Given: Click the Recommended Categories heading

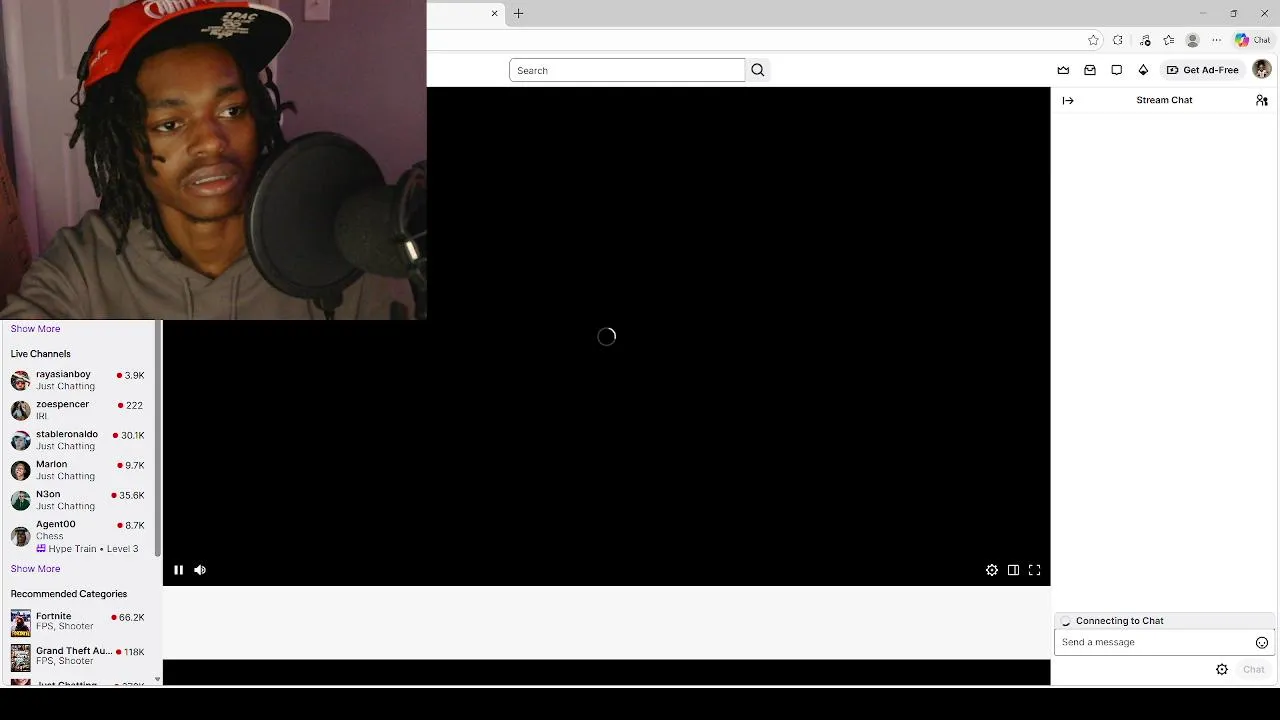Looking at the screenshot, I should pos(69,594).
